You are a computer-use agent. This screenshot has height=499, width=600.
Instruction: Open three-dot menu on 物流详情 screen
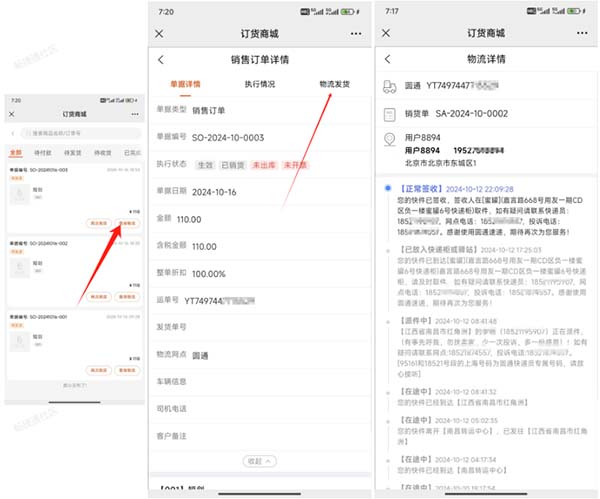point(581,33)
